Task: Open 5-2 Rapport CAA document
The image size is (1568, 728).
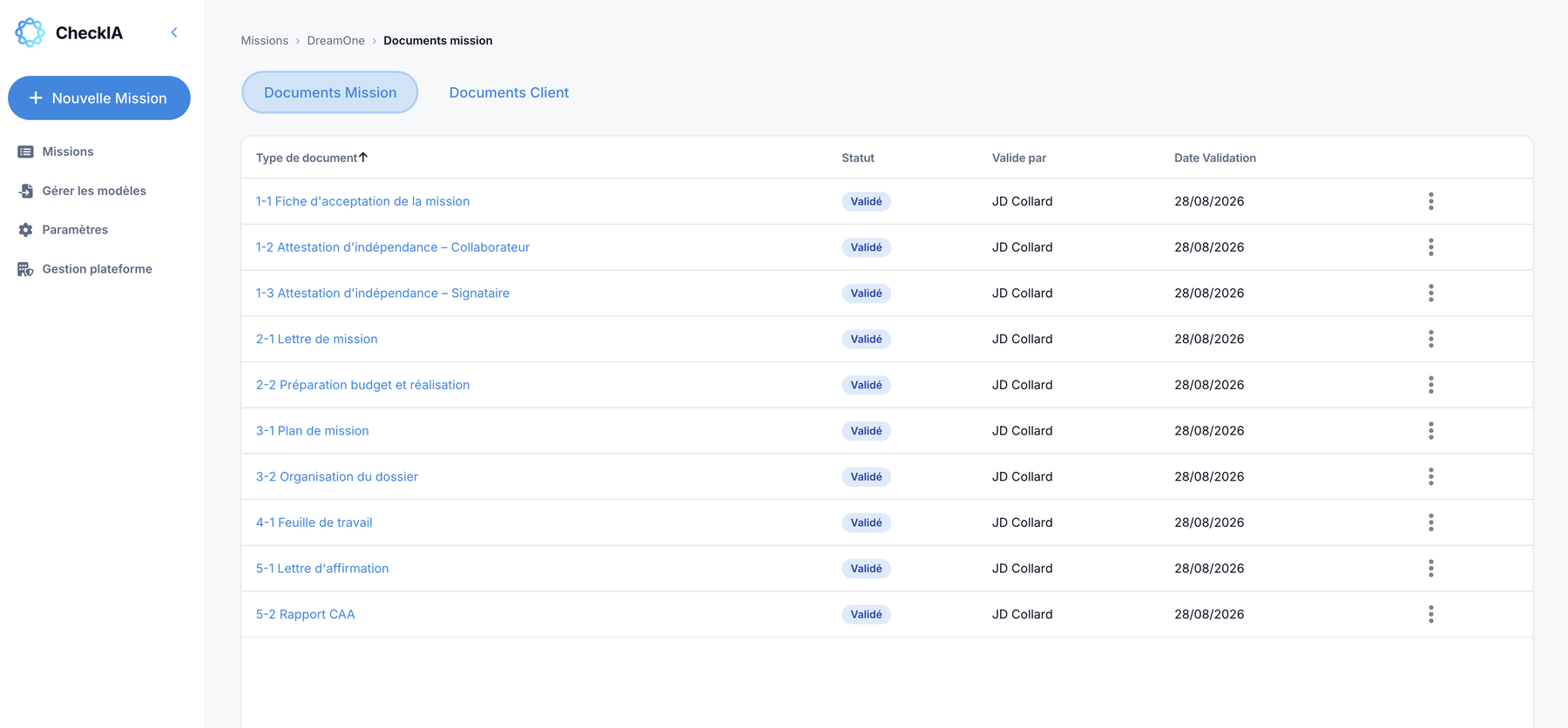Action: click(305, 614)
